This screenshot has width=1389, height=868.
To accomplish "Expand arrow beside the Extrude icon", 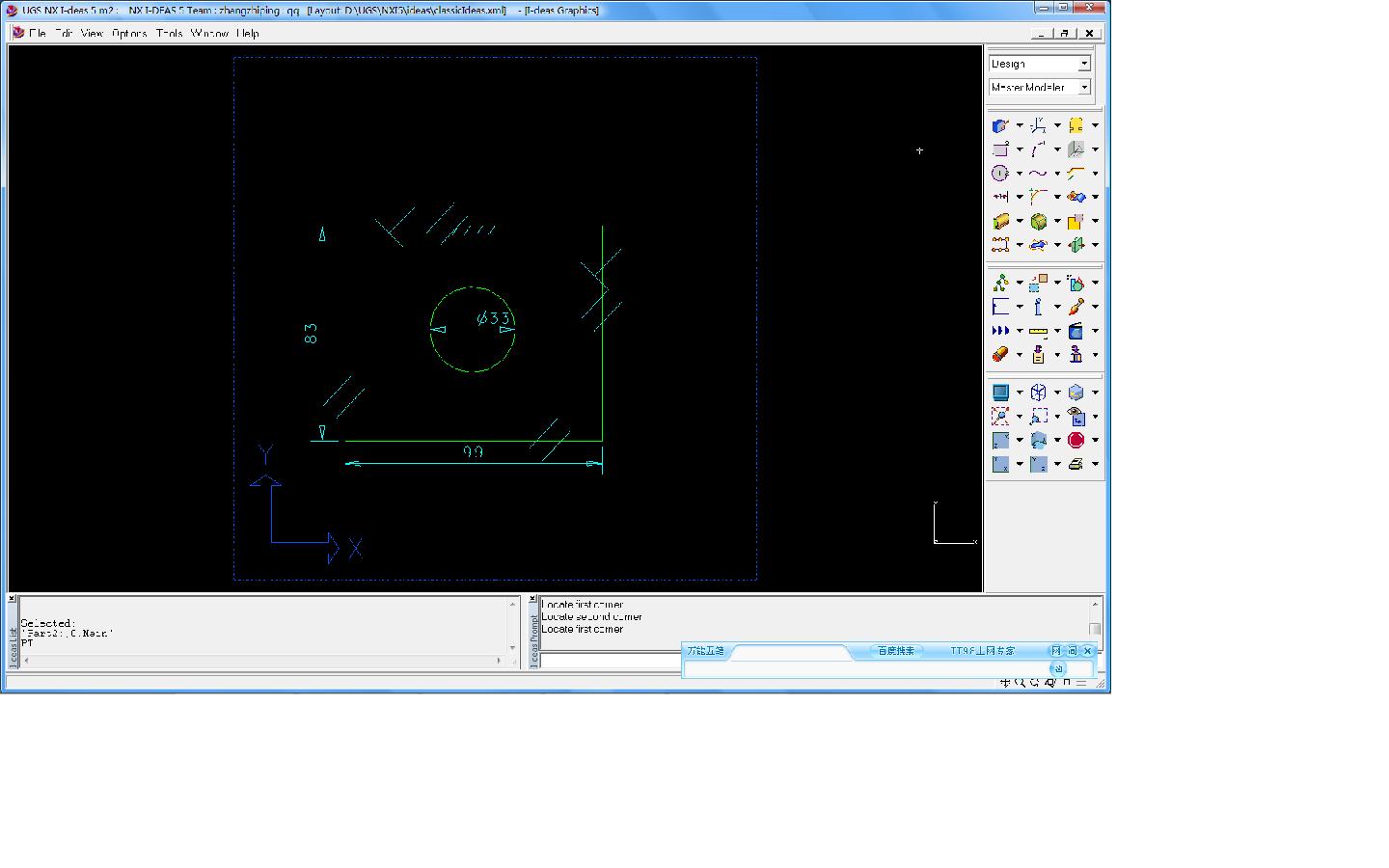I will pos(1020,125).
